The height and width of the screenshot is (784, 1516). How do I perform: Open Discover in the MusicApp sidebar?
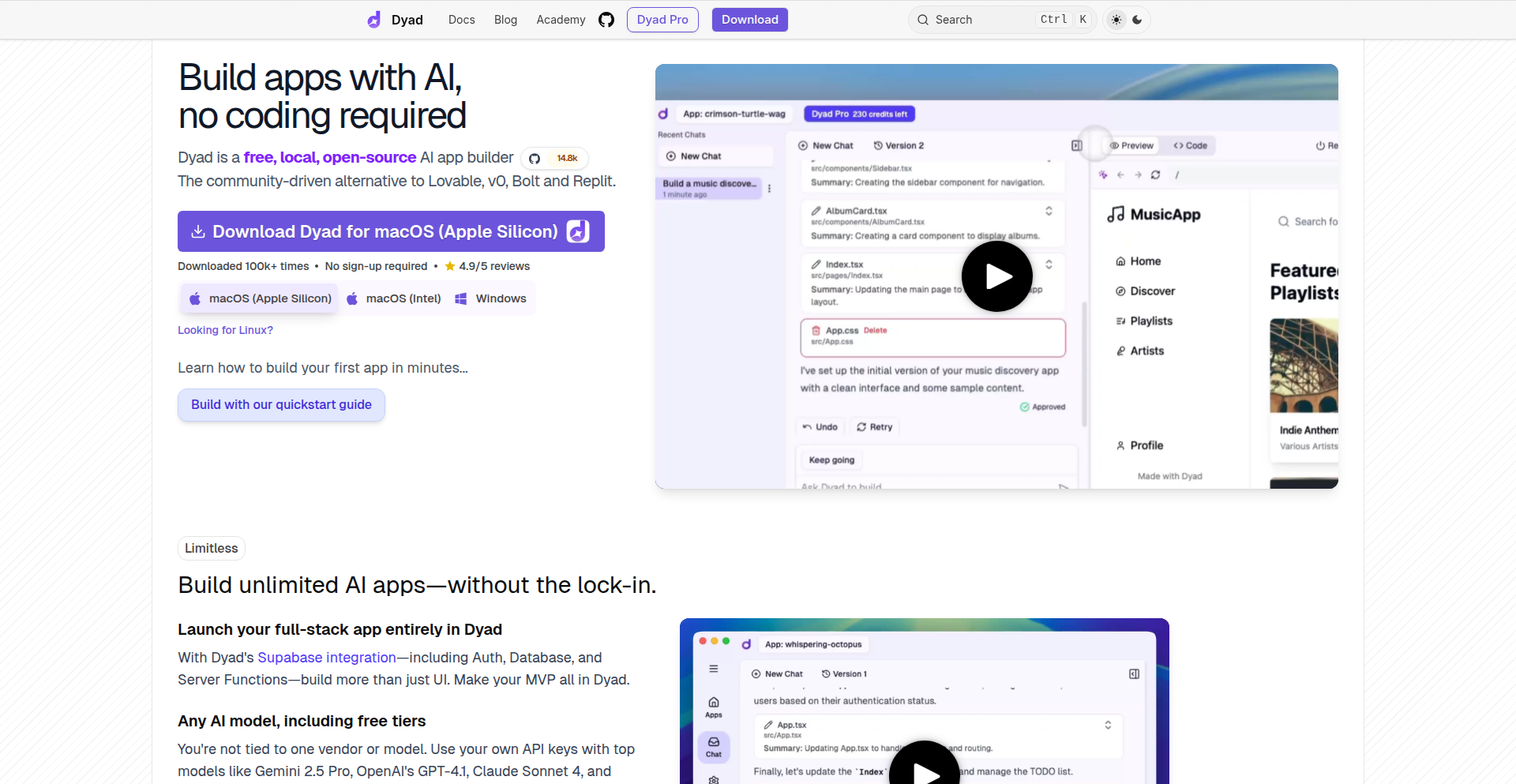coord(1145,291)
